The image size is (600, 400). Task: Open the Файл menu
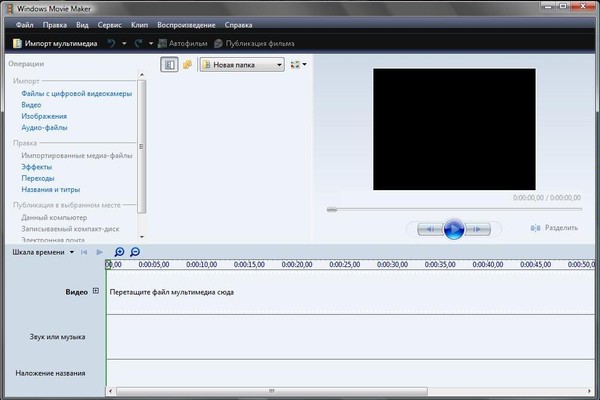point(24,25)
